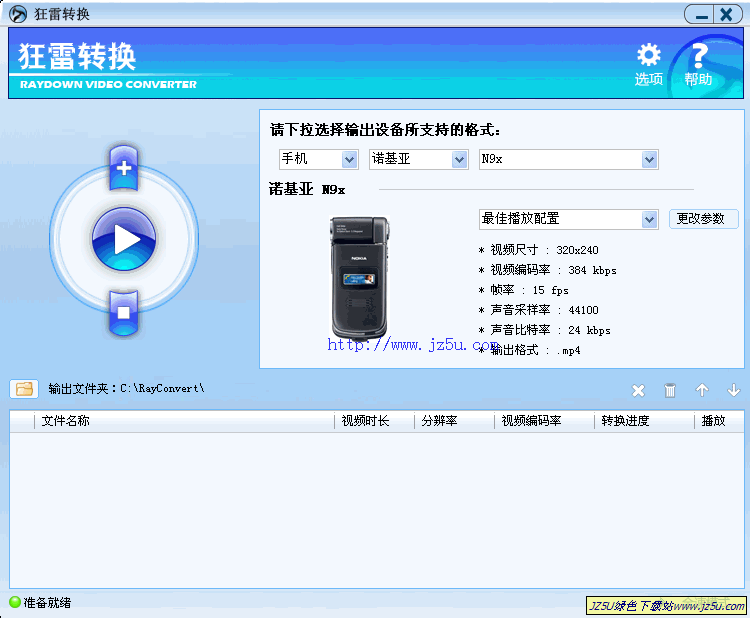Stop conversion with the square stop button
The height and width of the screenshot is (618, 750).
point(124,312)
